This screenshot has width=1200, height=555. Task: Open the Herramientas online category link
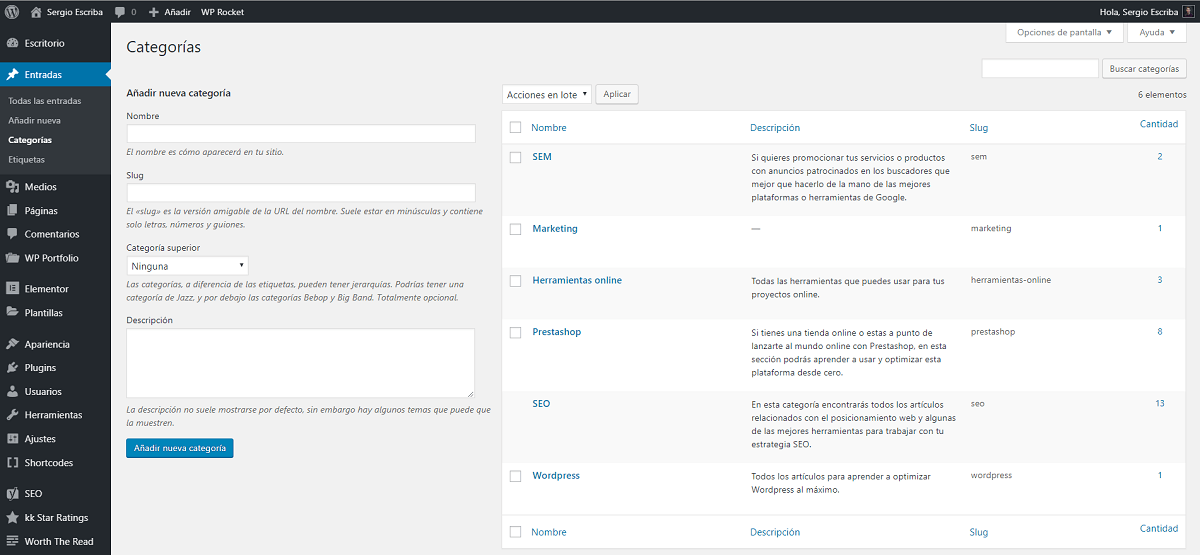(x=577, y=280)
